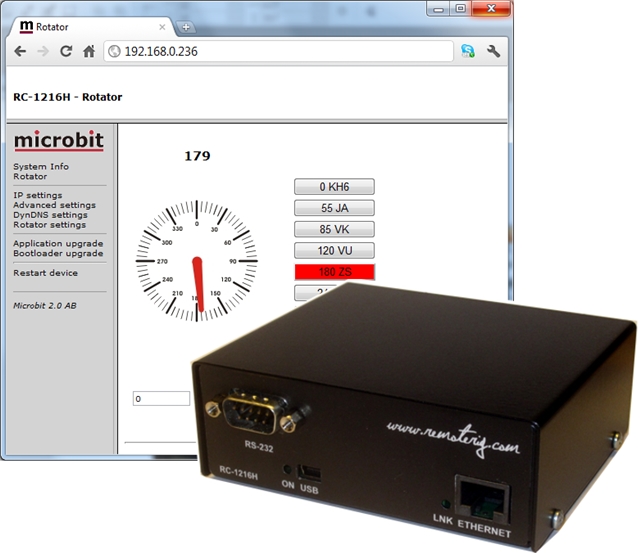The width and height of the screenshot is (640, 553).
Task: Rotate to 0 KH6 preset
Action: (x=334, y=187)
